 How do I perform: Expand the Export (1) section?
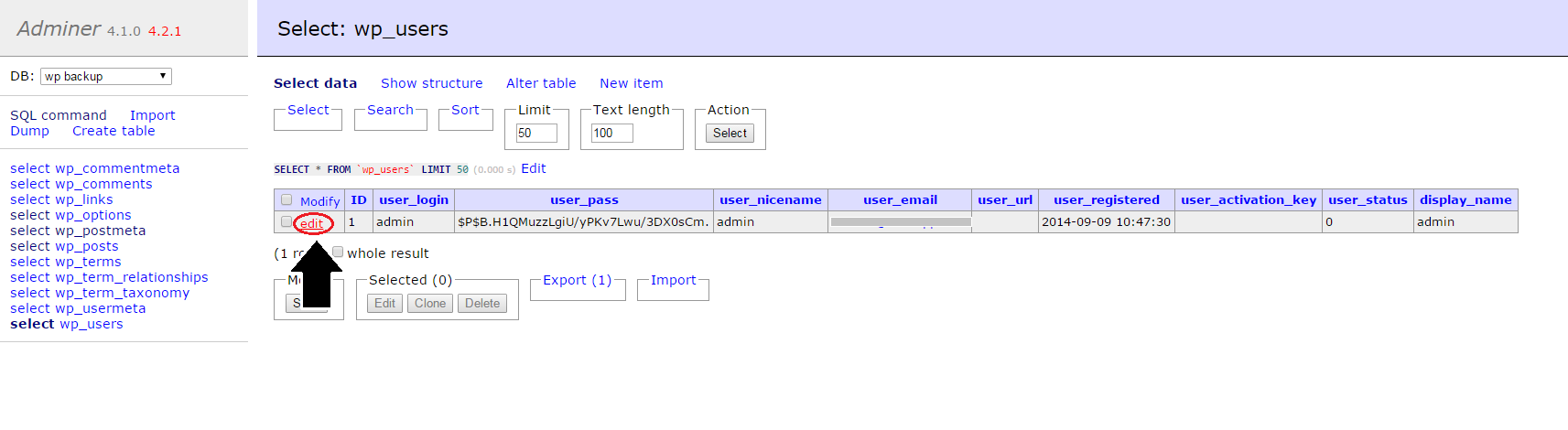[x=577, y=280]
